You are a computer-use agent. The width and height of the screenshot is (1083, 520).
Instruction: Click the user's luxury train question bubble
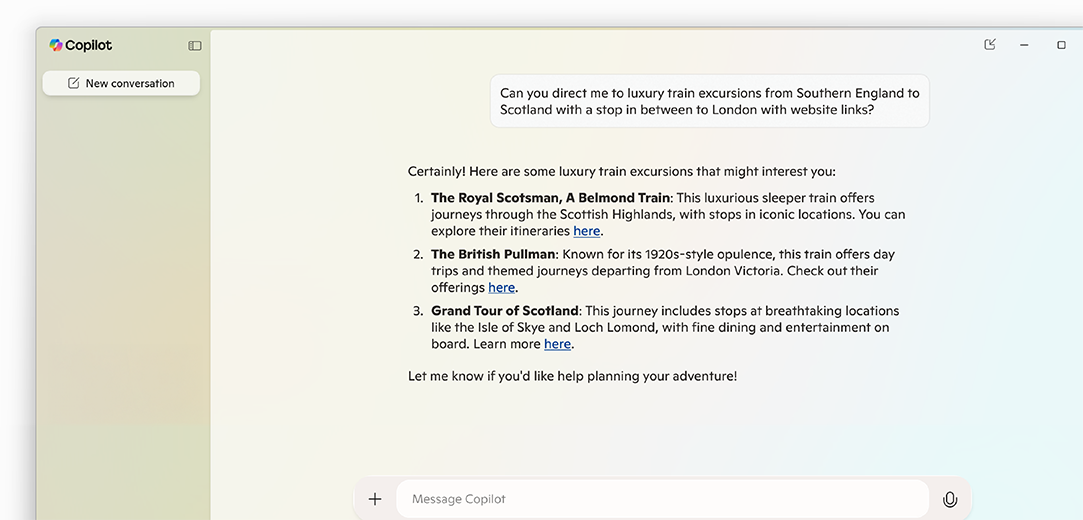tap(709, 101)
